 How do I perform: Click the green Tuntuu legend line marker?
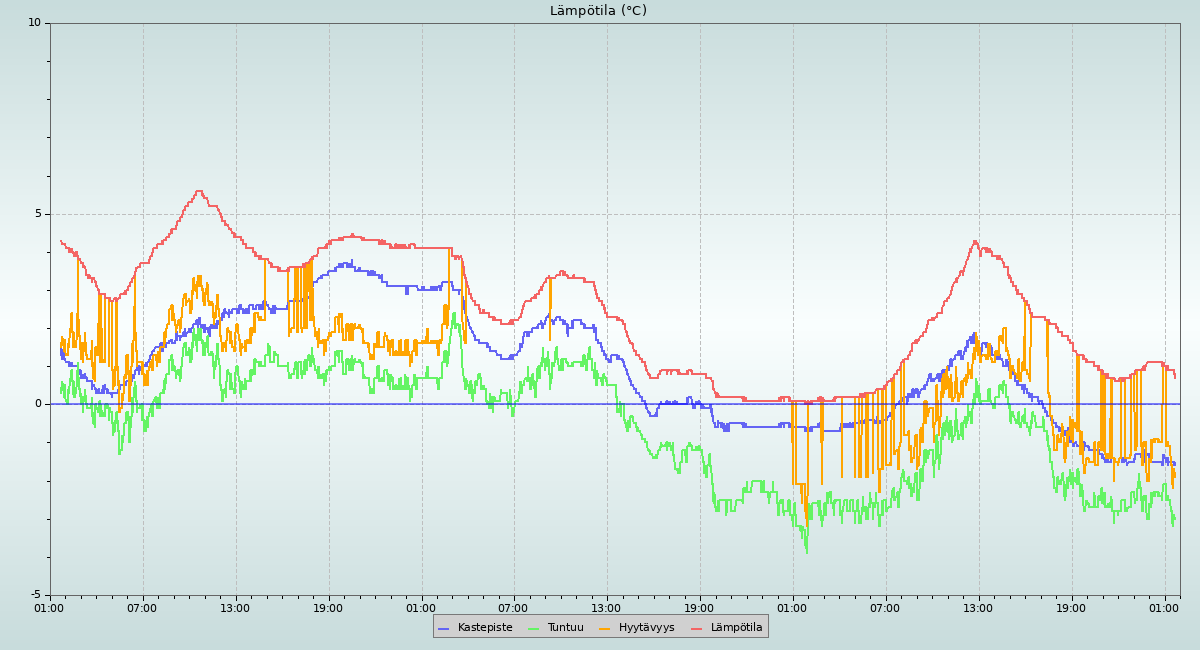pos(533,628)
